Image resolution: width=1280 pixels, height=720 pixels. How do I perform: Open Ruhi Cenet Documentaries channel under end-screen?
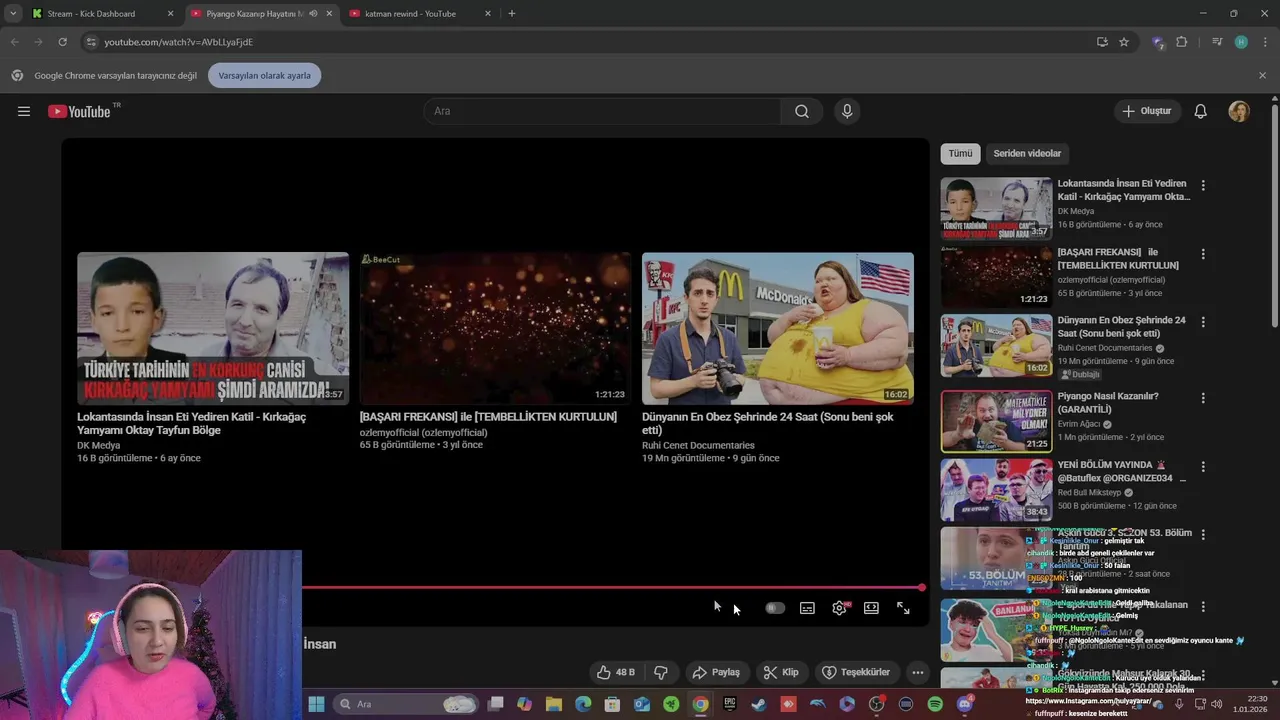[698, 445]
